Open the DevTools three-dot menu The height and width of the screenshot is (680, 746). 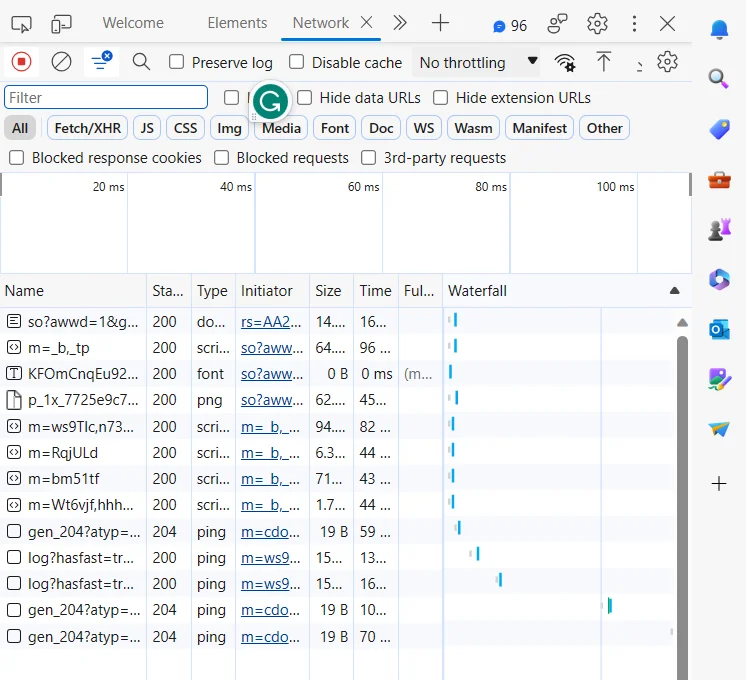634,23
